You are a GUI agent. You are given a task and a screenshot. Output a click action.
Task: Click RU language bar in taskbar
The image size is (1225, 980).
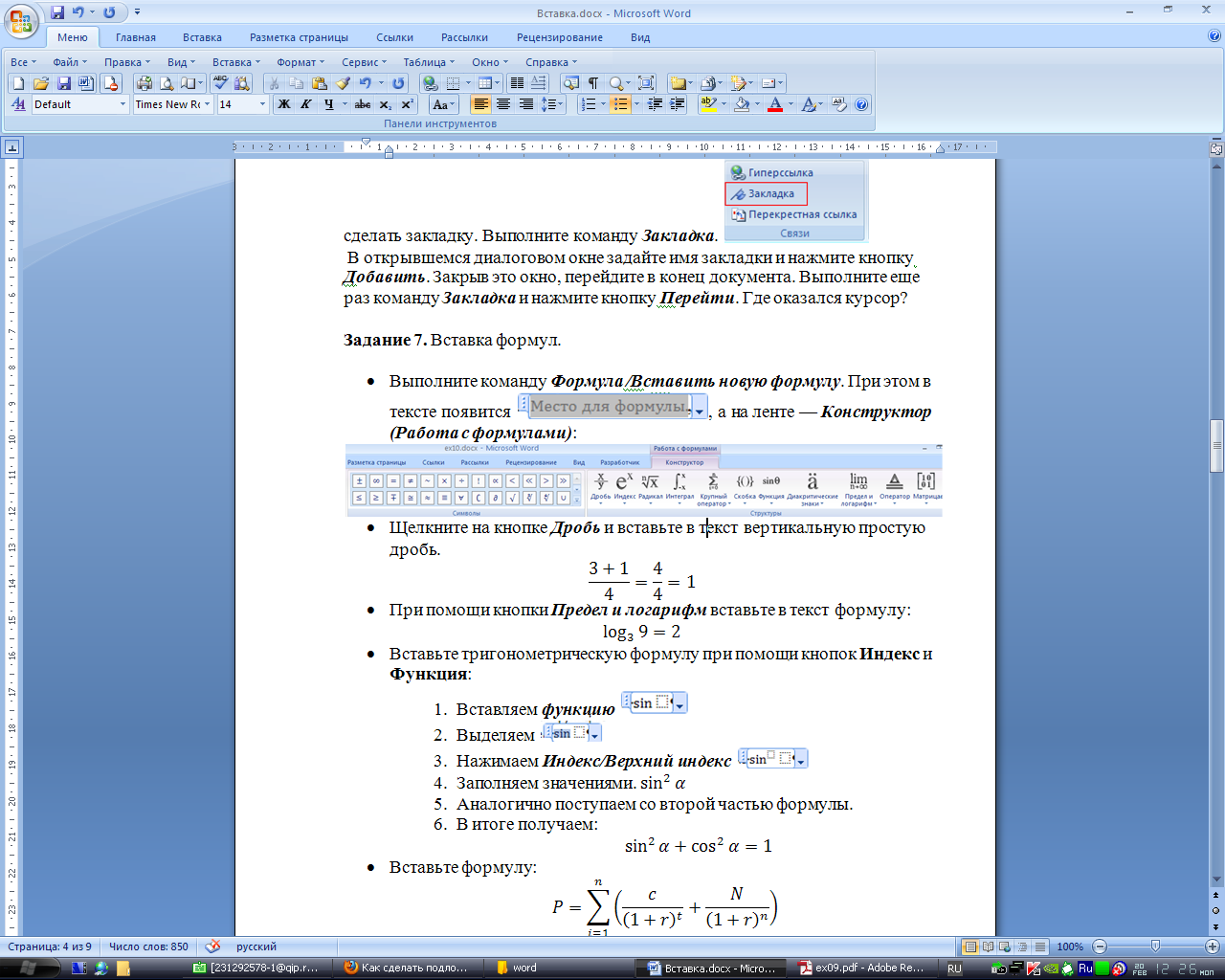tap(954, 969)
